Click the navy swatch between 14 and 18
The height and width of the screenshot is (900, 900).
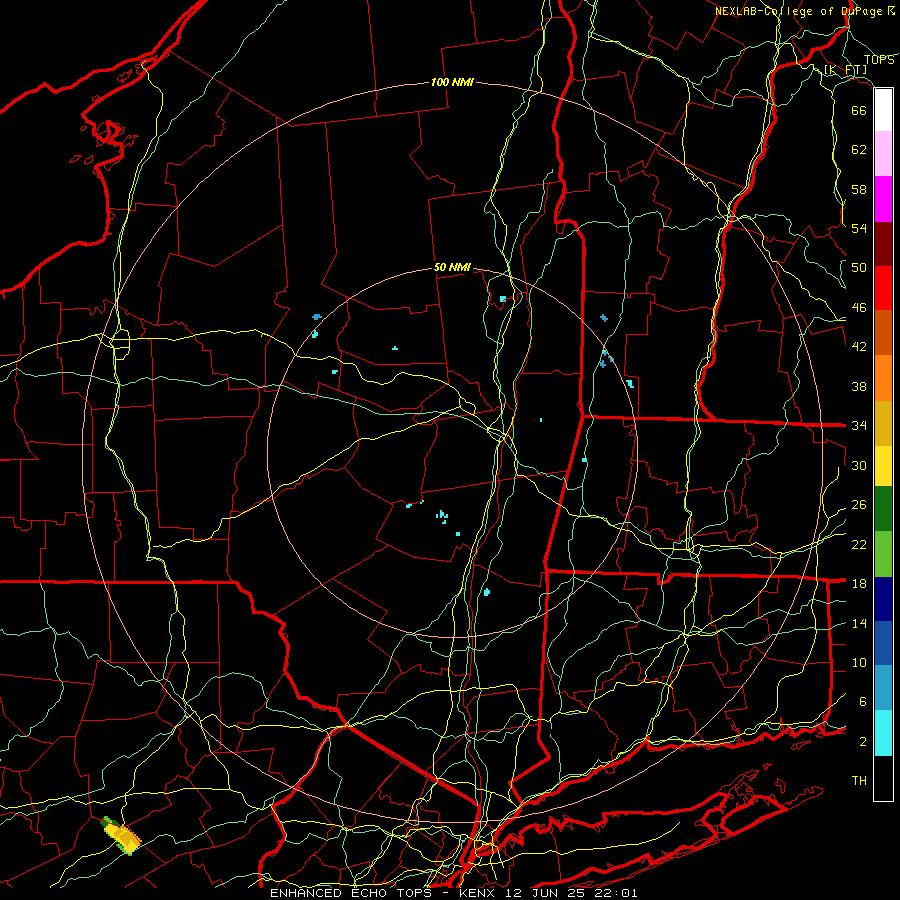883,599
